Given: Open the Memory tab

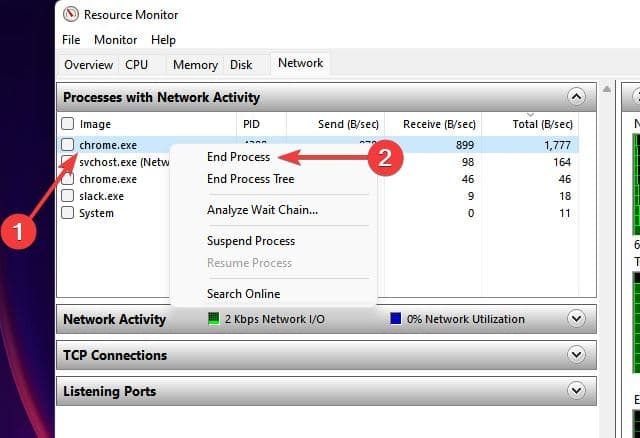Looking at the screenshot, I should pyautogui.click(x=194, y=65).
